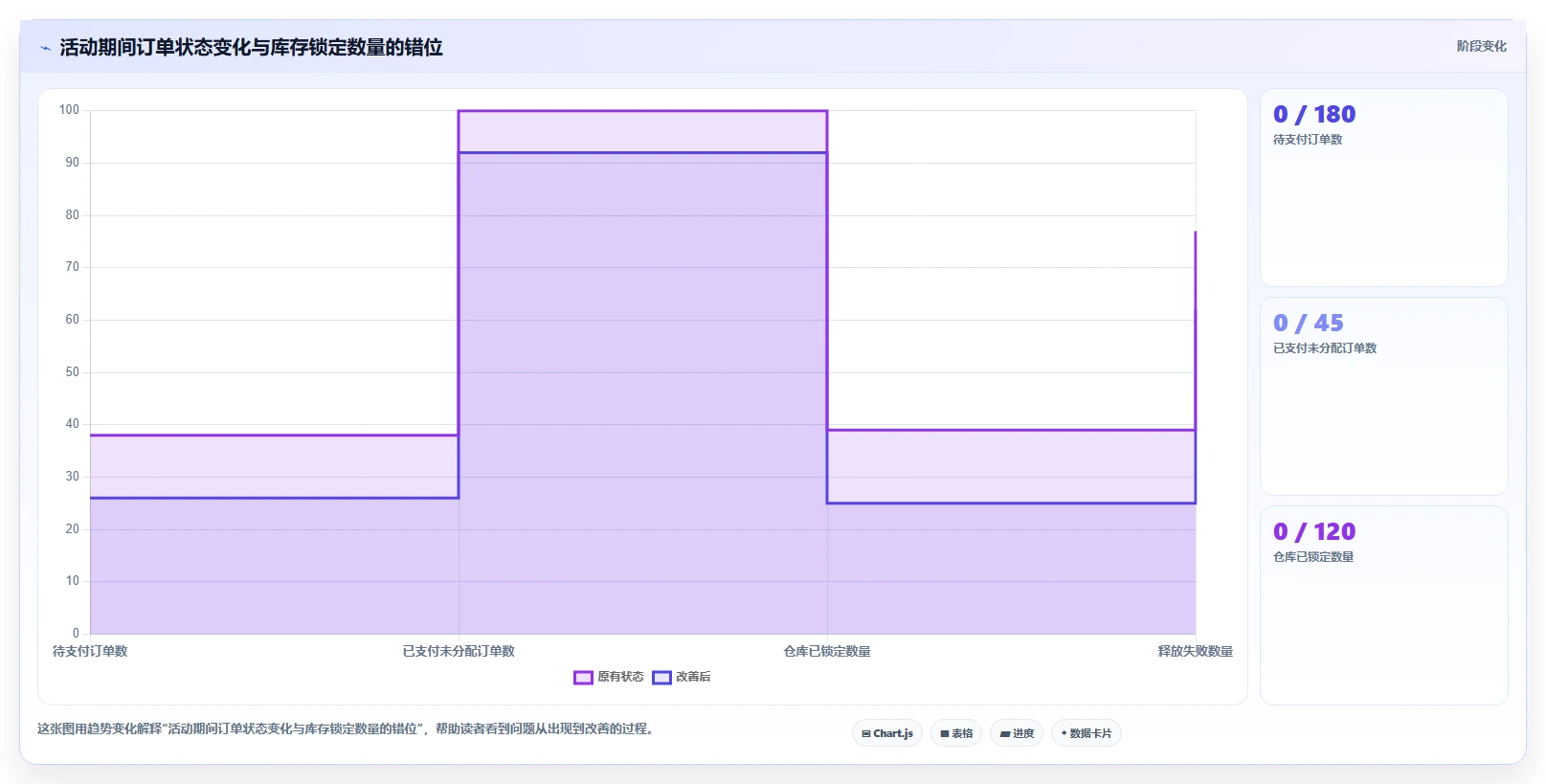Click the 阶段变化 label in the header

pyautogui.click(x=1481, y=46)
